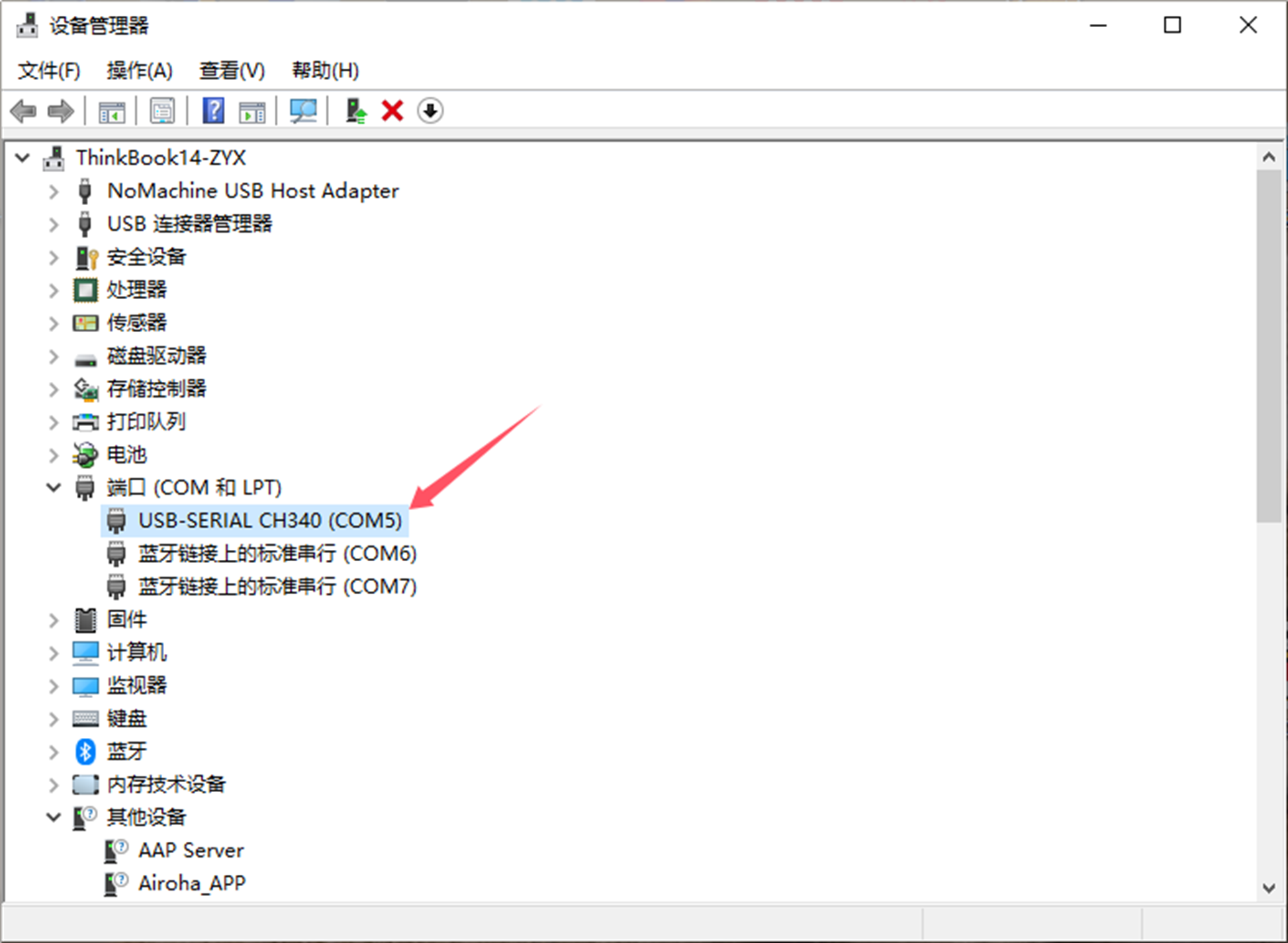Open the 操作(A) menu
Image resolution: width=1288 pixels, height=943 pixels.
coord(139,70)
